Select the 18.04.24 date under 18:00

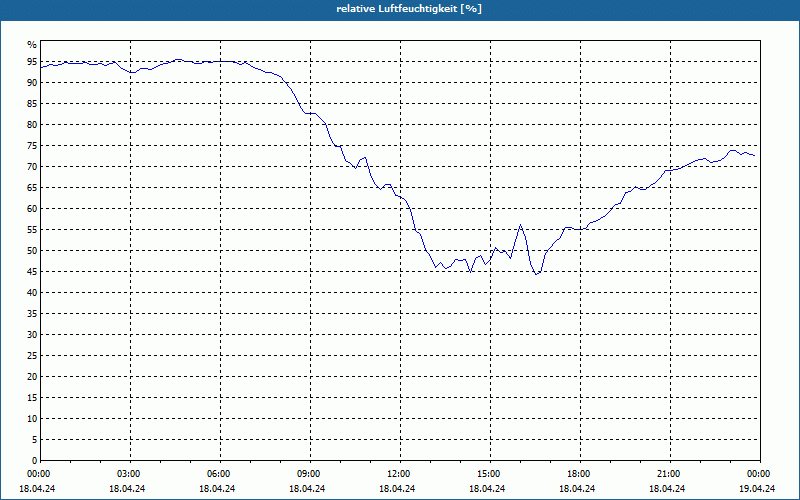coord(577,489)
